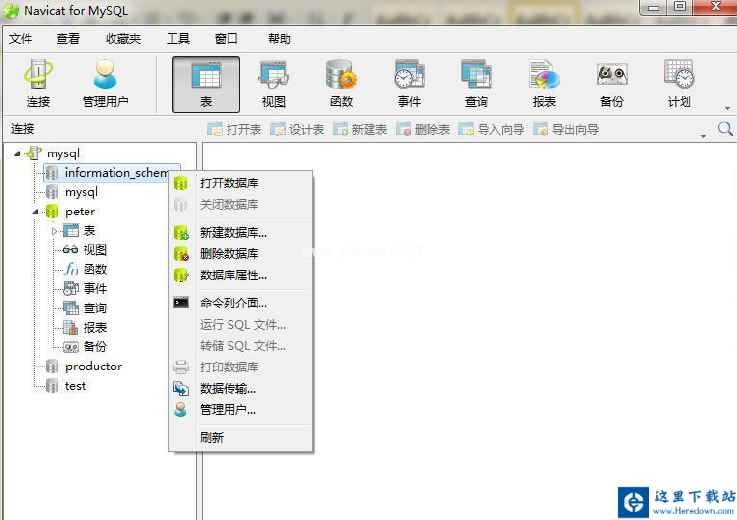737x520 pixels.
Task: Click 删除表 (Delete Table) button
Action: tap(423, 129)
